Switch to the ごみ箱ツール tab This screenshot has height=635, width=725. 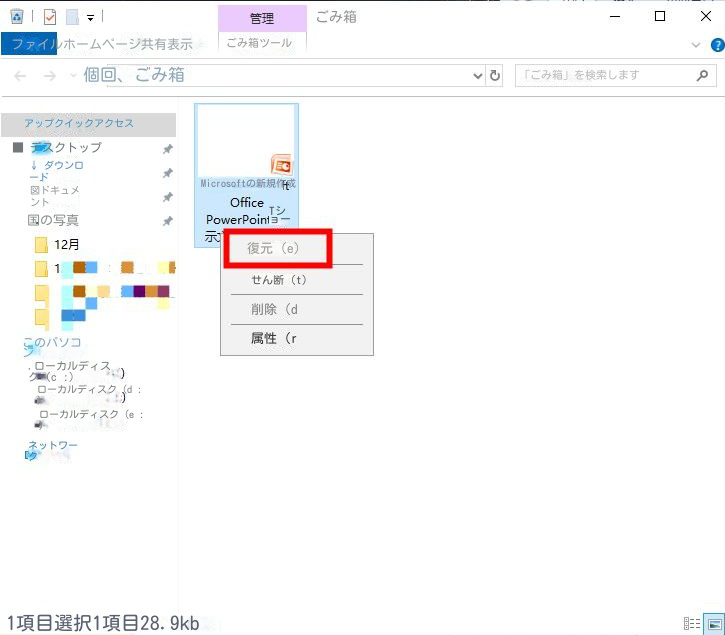pos(259,43)
